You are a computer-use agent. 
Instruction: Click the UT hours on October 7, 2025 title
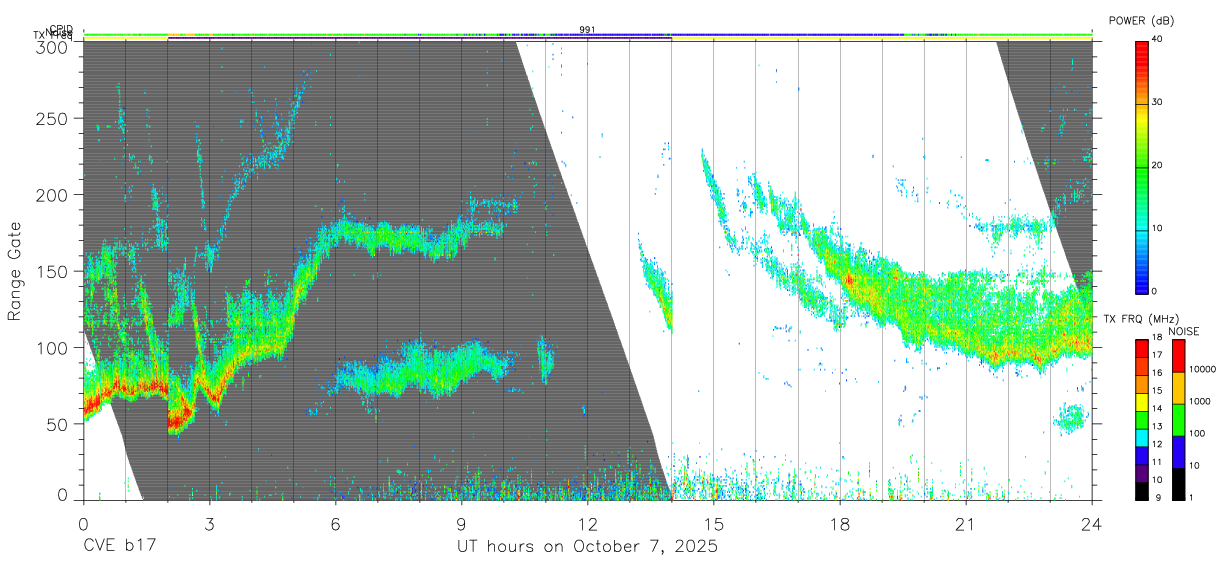587,547
